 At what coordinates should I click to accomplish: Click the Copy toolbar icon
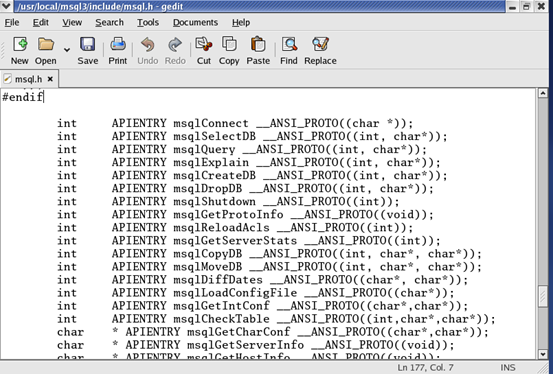tap(229, 44)
